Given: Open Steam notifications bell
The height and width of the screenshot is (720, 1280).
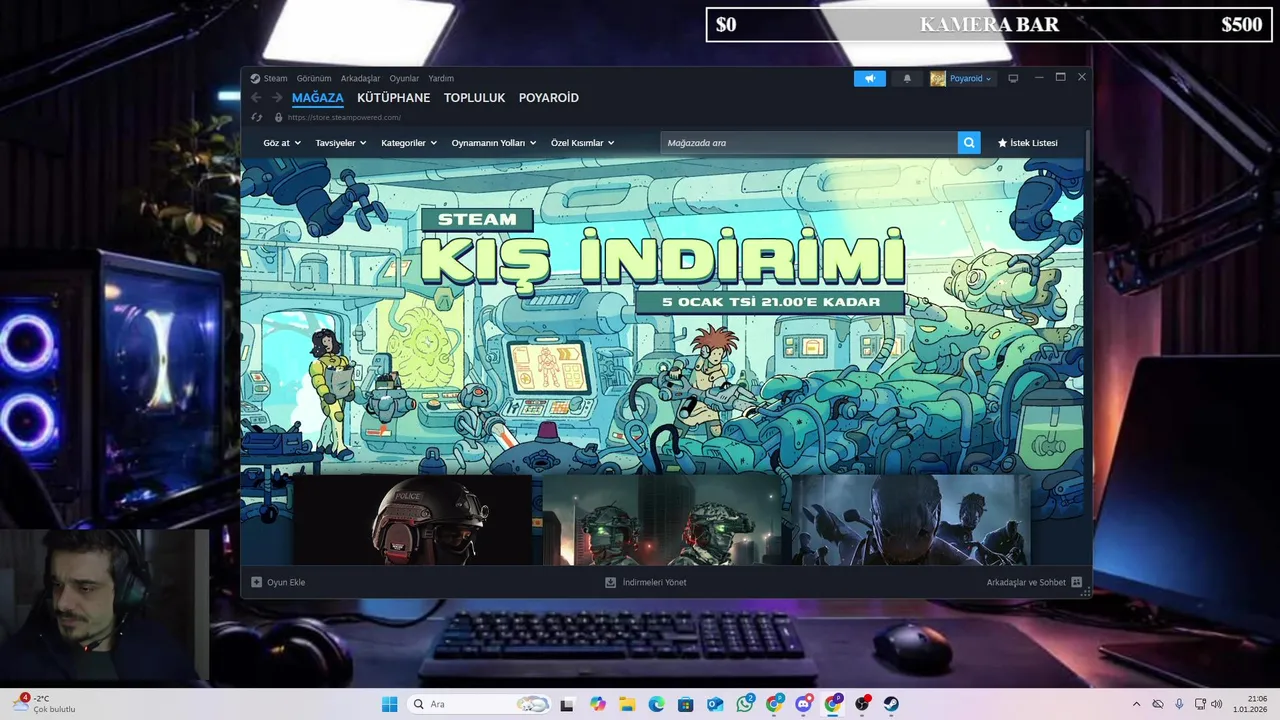Looking at the screenshot, I should [x=907, y=78].
